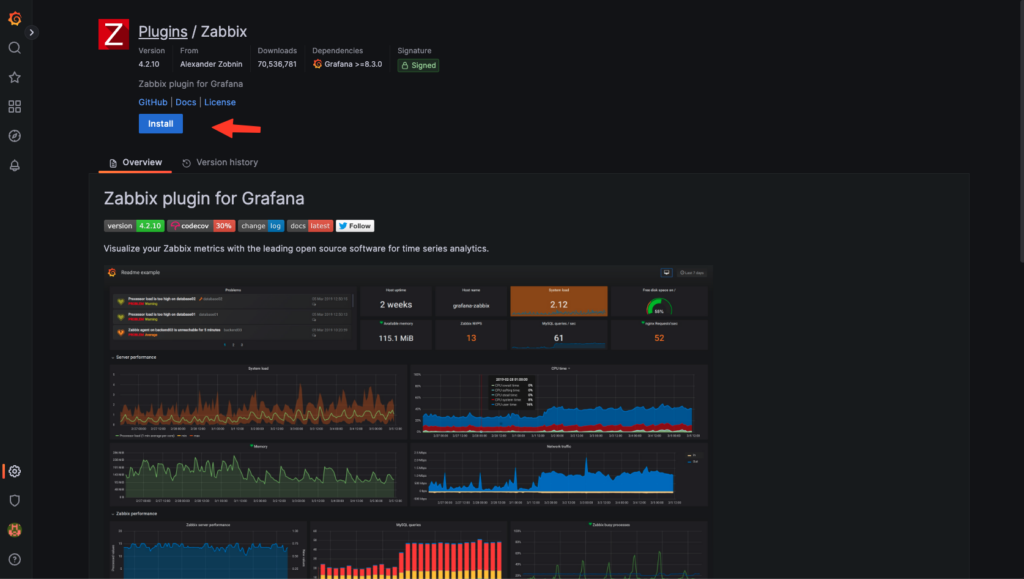Screen dimensions: 1024x579
Task: Switch to the Version history tab
Action: [x=220, y=163]
